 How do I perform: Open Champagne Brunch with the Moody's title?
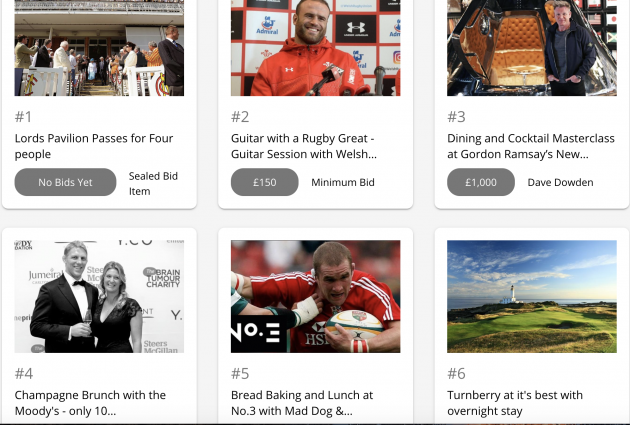pyautogui.click(x=90, y=403)
